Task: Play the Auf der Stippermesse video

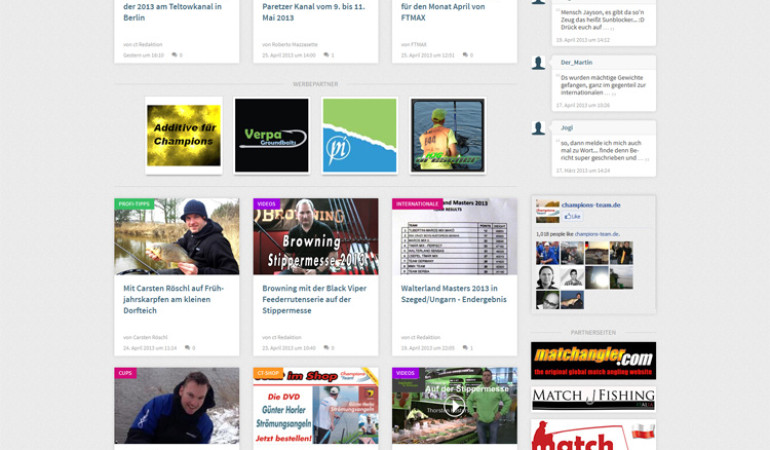Action: [454, 406]
